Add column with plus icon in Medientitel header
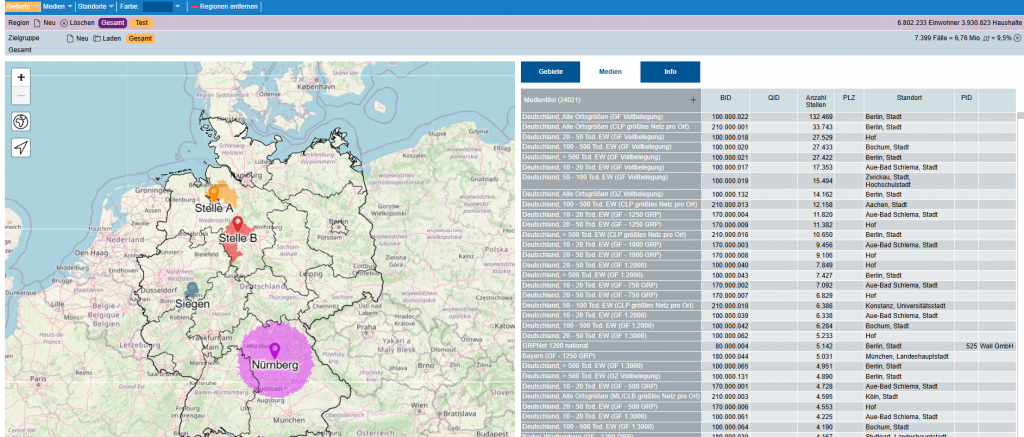1024x437 pixels. pyautogui.click(x=692, y=100)
